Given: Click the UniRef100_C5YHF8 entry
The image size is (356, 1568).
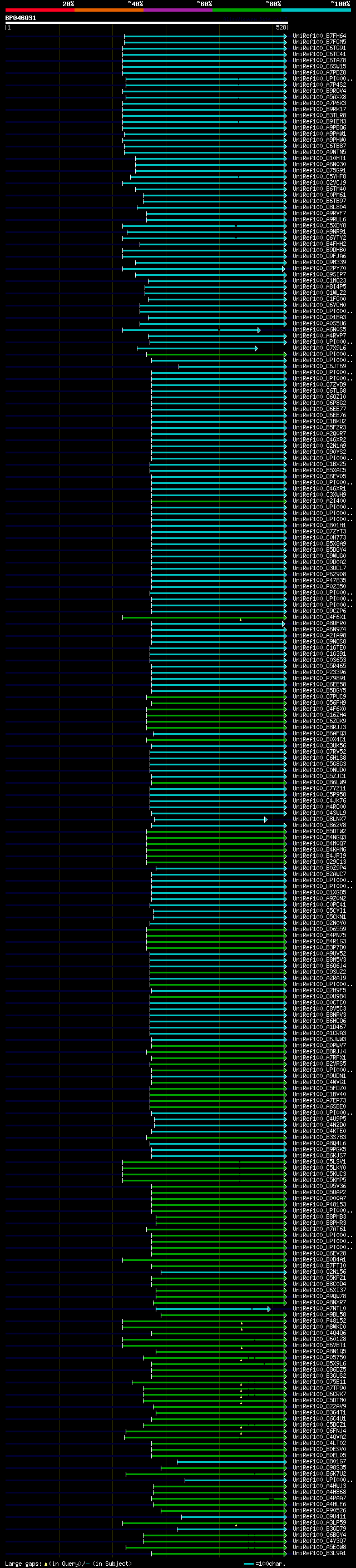Looking at the screenshot, I should click(x=319, y=176).
